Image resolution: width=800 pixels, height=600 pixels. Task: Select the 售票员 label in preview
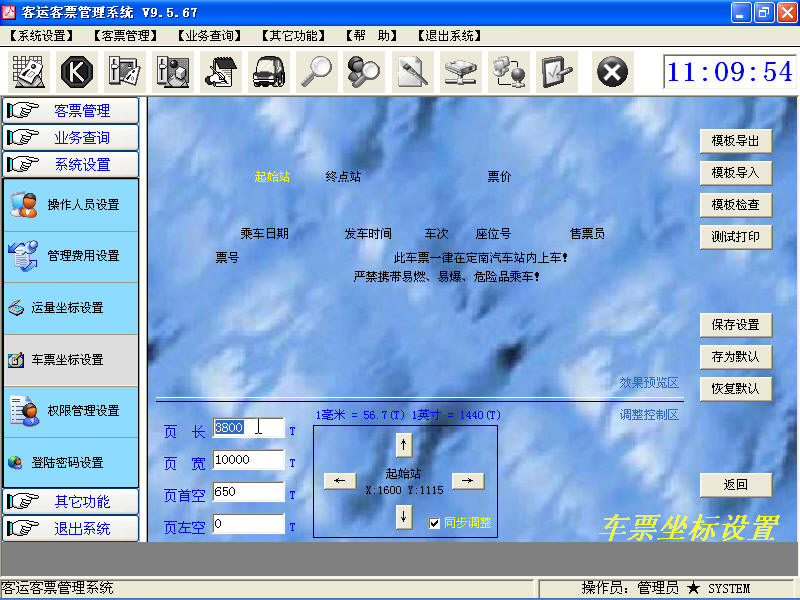pyautogui.click(x=587, y=234)
